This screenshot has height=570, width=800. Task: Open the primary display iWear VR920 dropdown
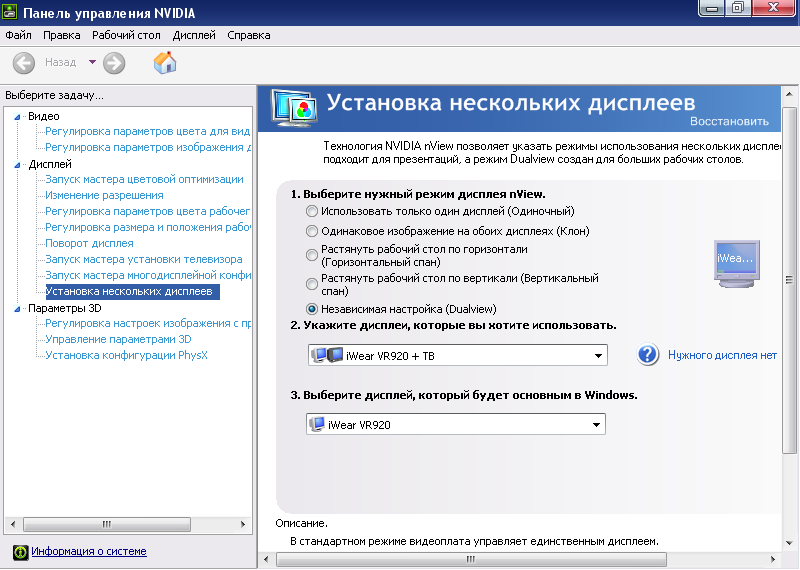tap(456, 424)
